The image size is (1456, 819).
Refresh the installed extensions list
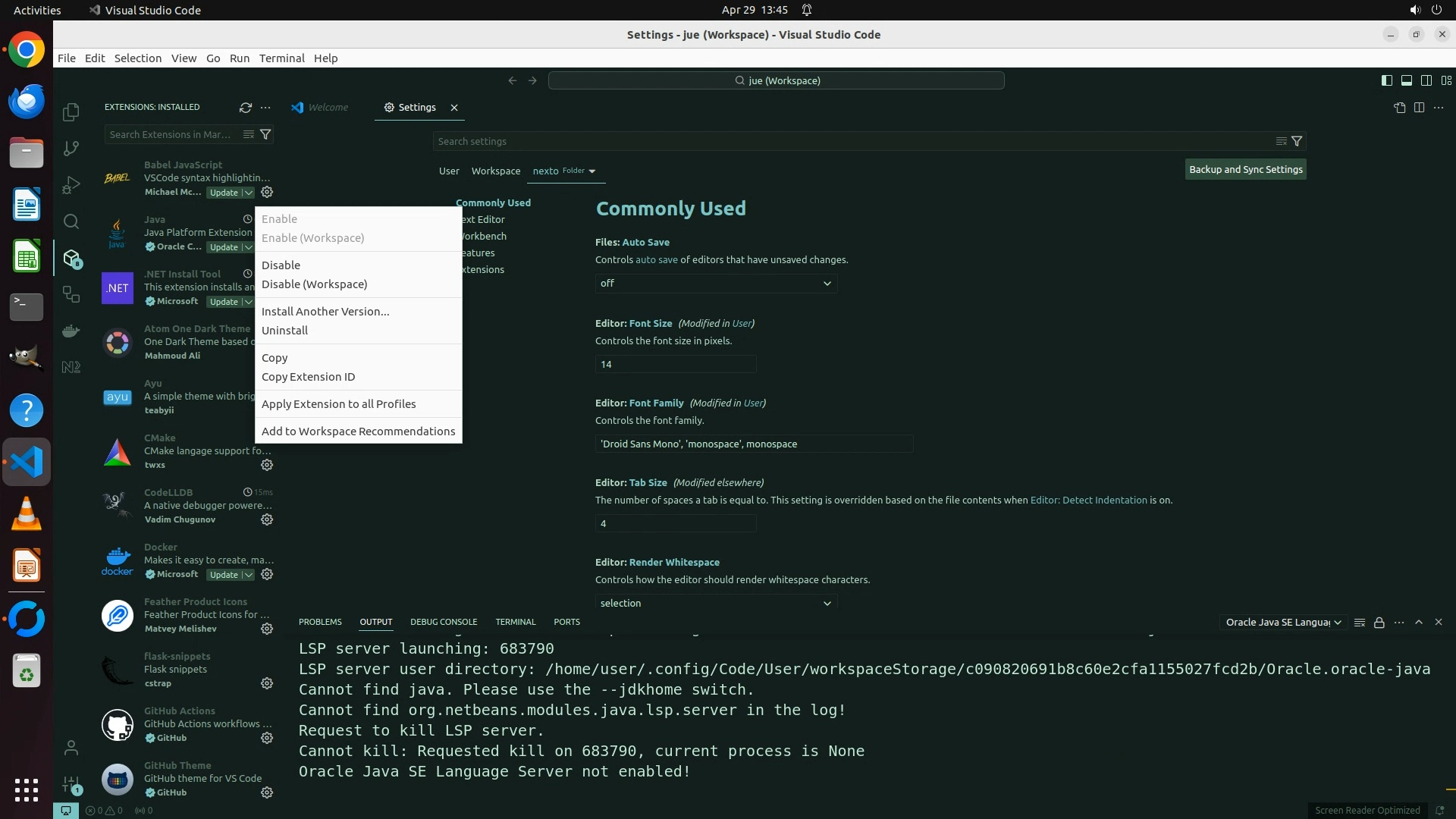(245, 108)
